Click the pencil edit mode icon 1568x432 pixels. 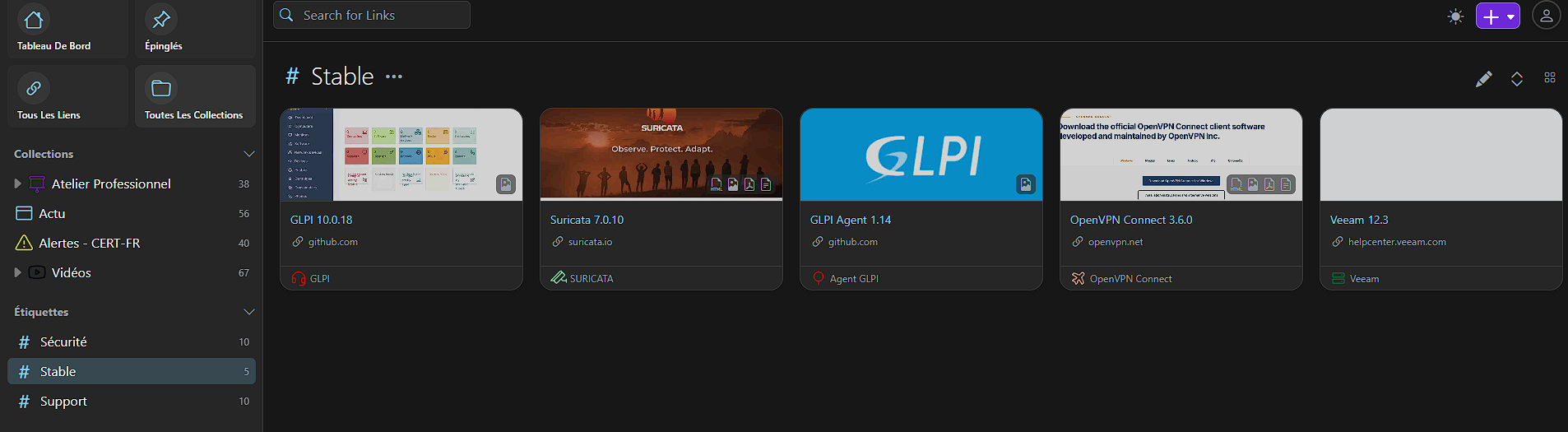pyautogui.click(x=1483, y=78)
